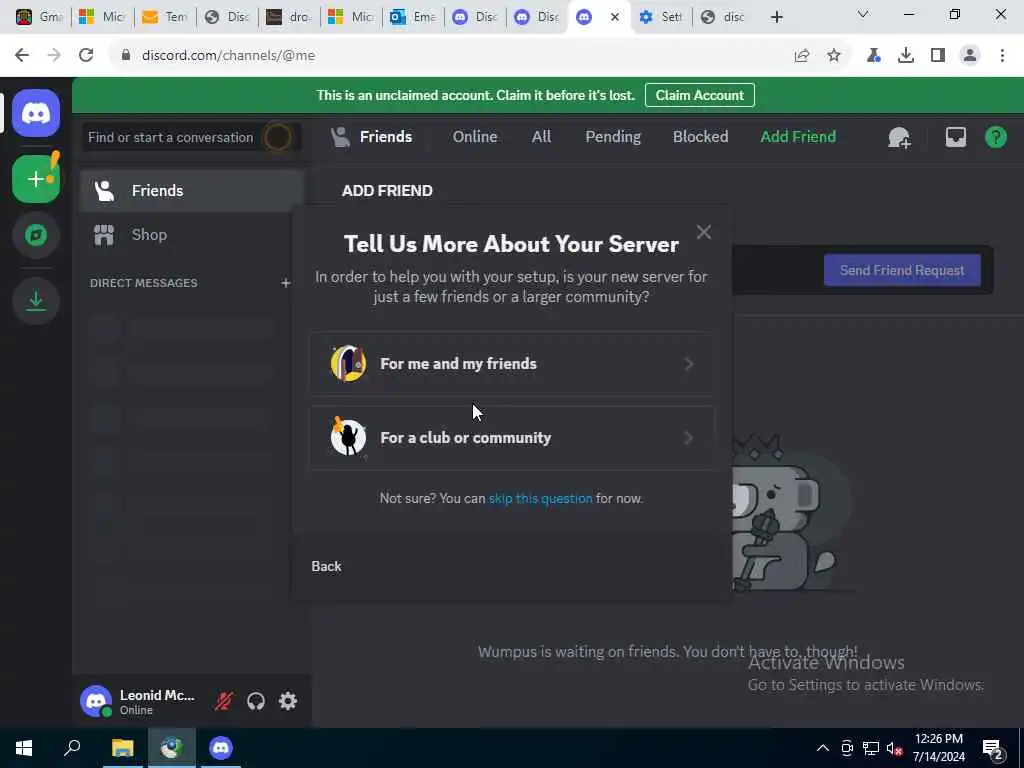The width and height of the screenshot is (1024, 768).
Task: Switch to the Email Outlook browser tab
Action: click(413, 17)
